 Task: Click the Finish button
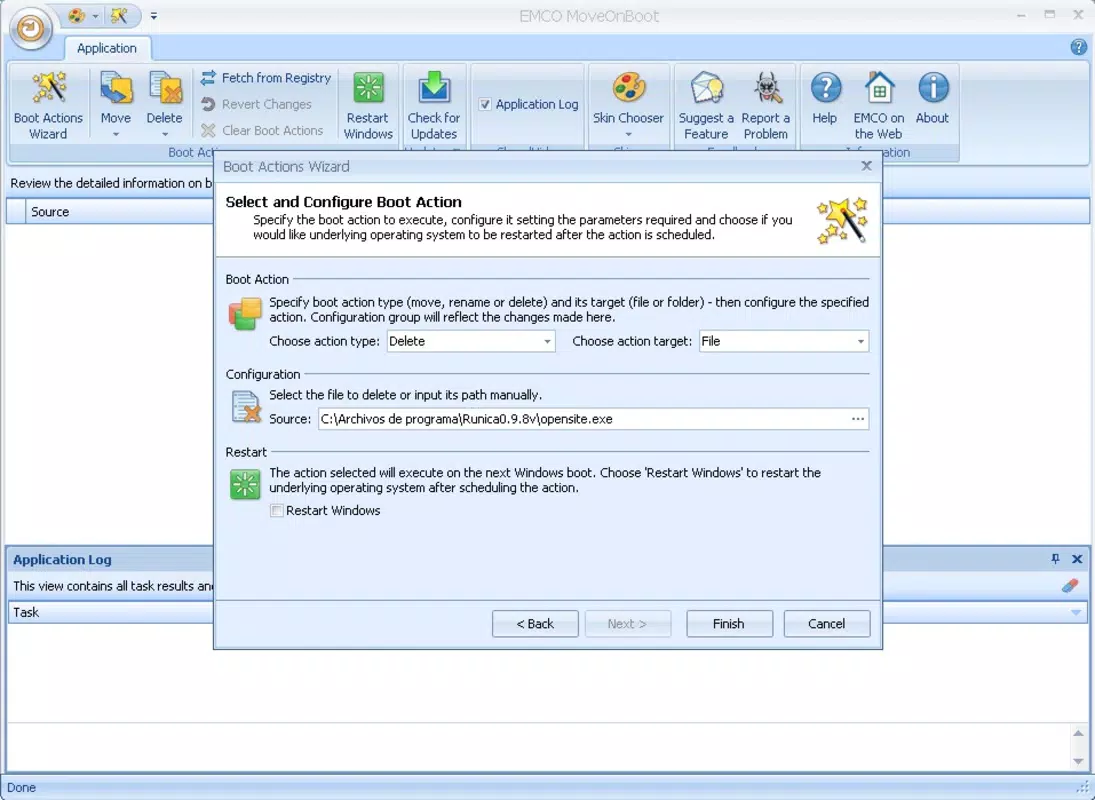pos(729,623)
